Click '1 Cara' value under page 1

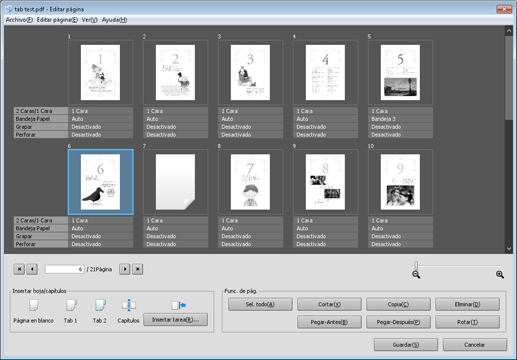pos(100,111)
